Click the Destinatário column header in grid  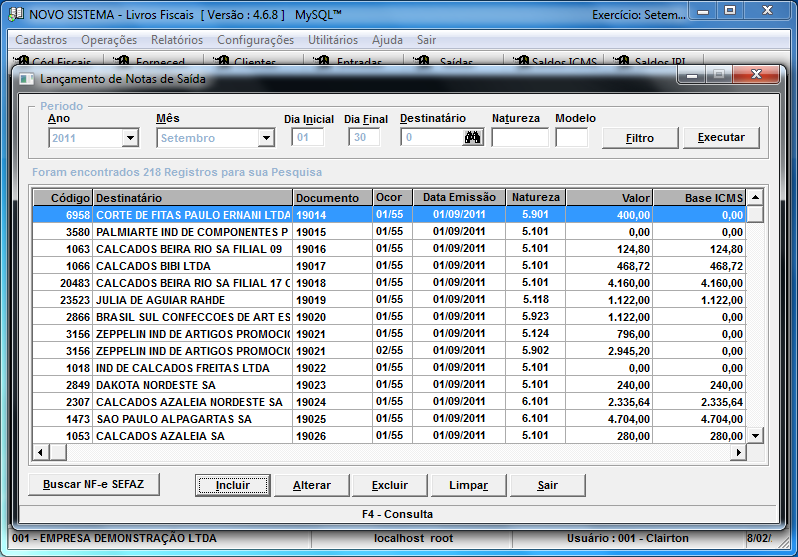[x=192, y=198]
